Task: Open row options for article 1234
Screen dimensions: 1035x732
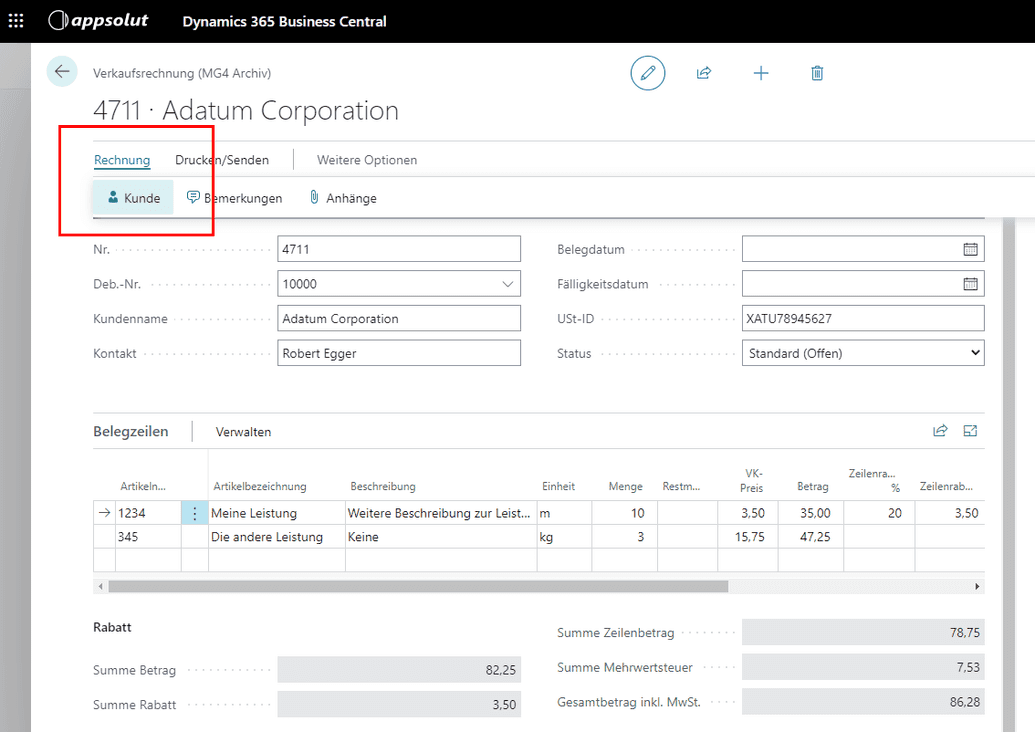Action: pyautogui.click(x=194, y=513)
